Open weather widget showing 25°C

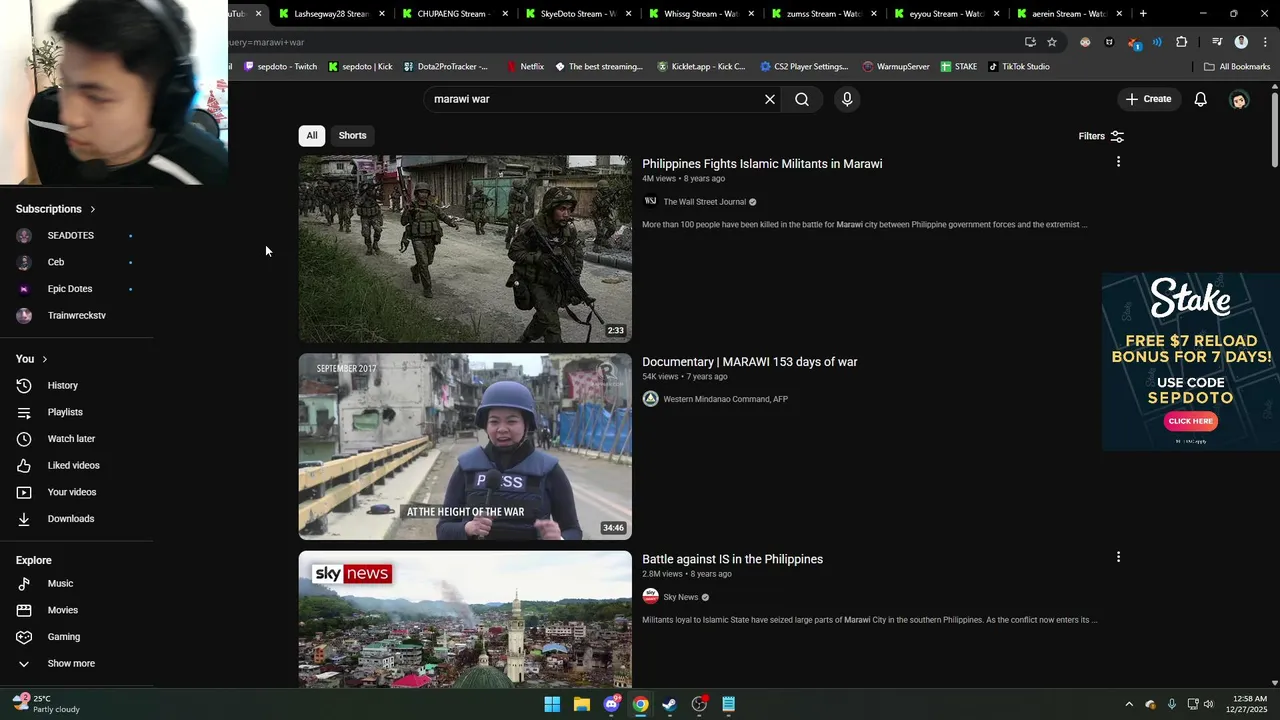[46, 704]
